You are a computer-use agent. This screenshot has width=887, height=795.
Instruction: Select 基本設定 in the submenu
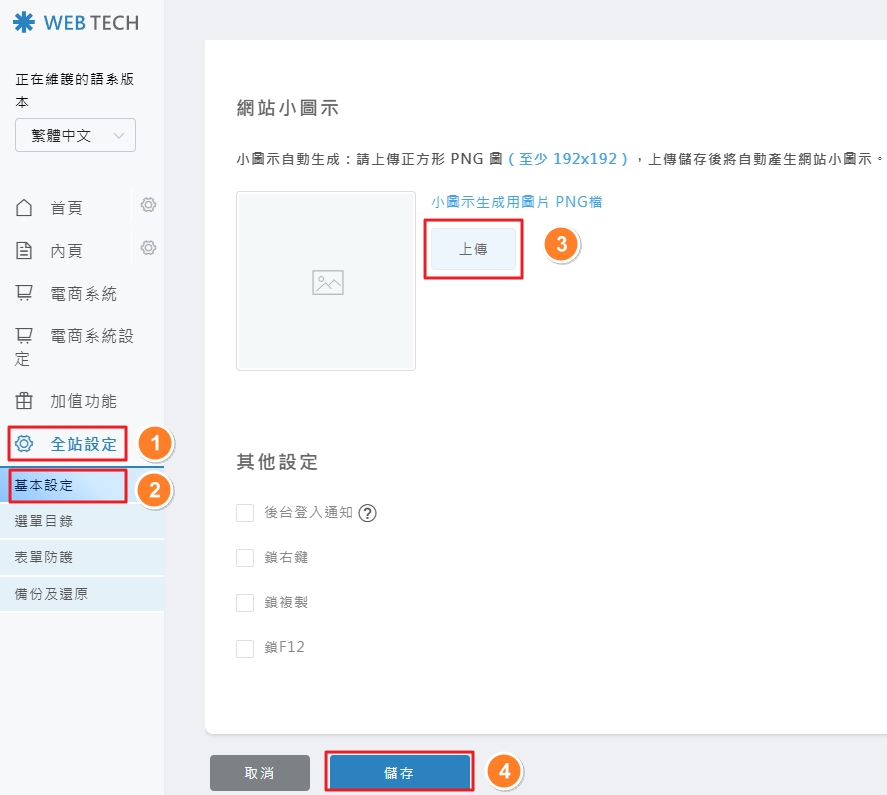click(x=68, y=486)
